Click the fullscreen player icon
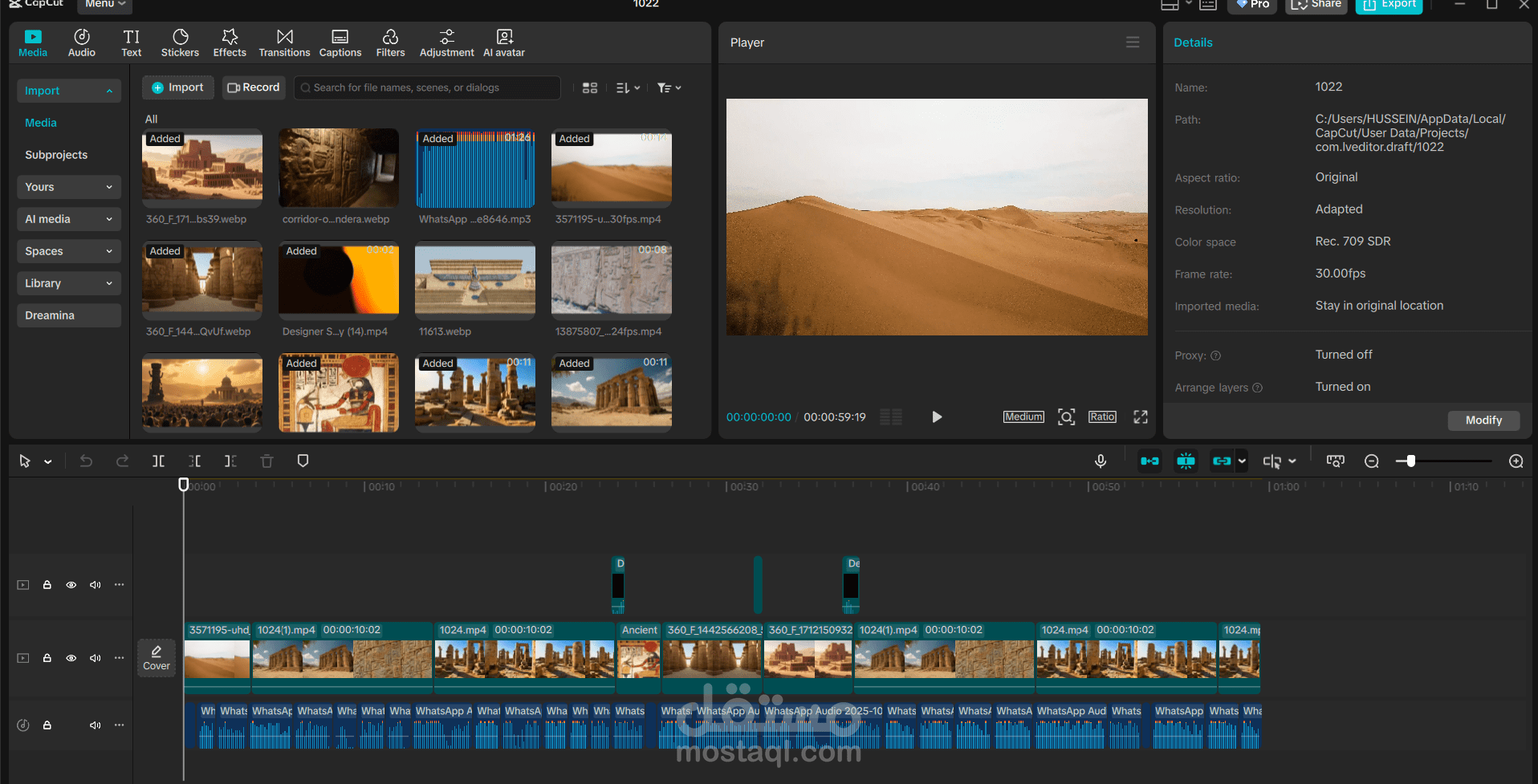The image size is (1538, 784). coord(1141,416)
